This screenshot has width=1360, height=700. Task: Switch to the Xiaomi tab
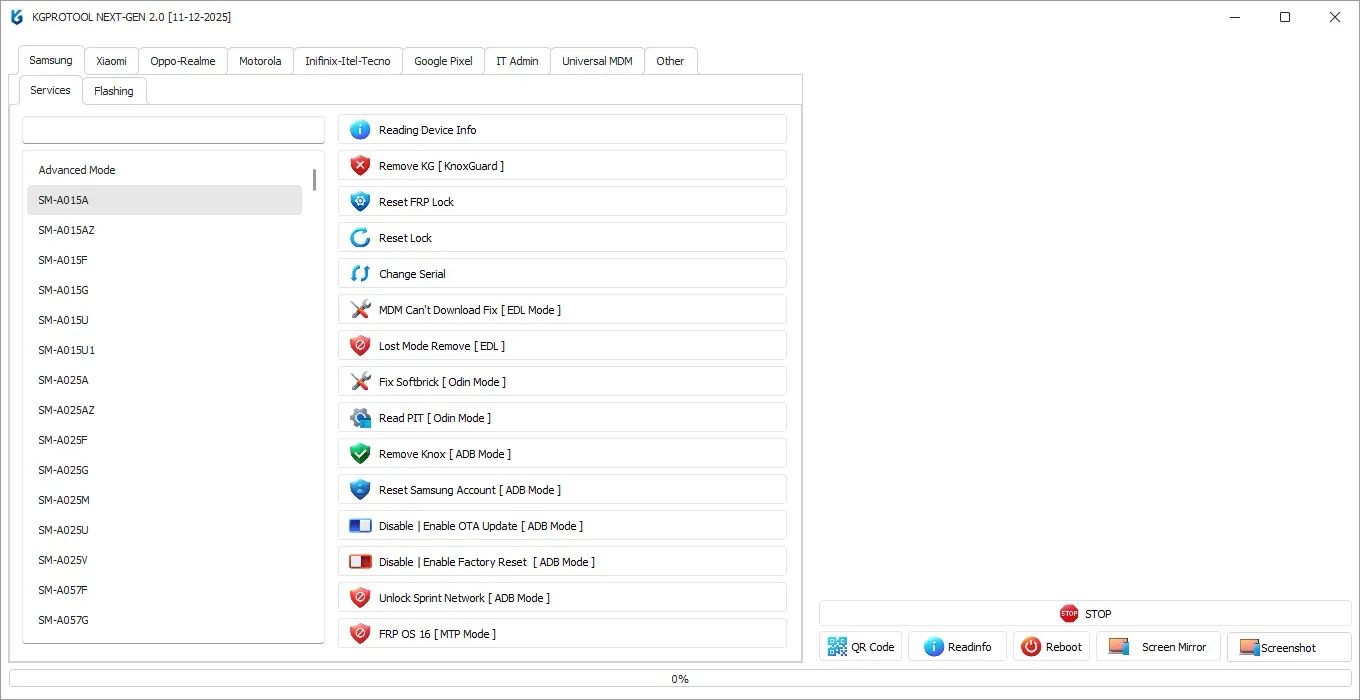tap(111, 61)
